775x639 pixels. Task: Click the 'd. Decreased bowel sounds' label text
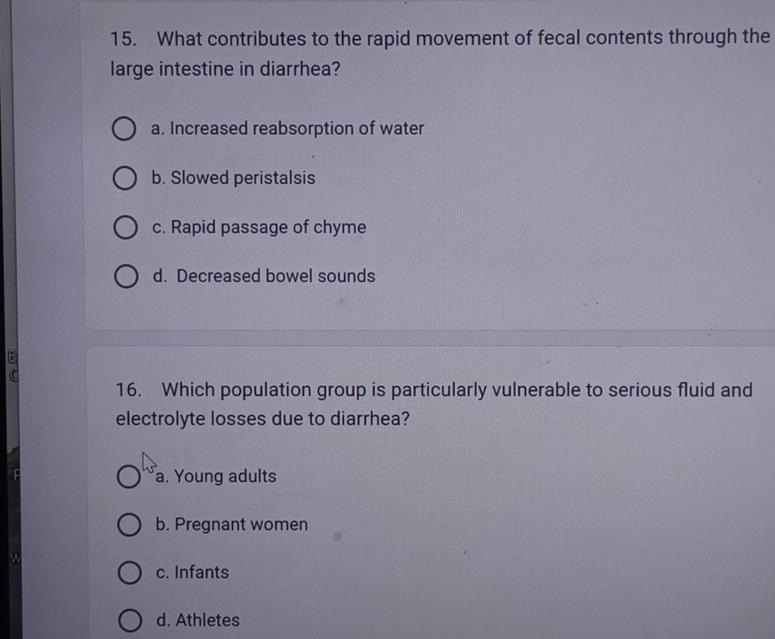(264, 276)
